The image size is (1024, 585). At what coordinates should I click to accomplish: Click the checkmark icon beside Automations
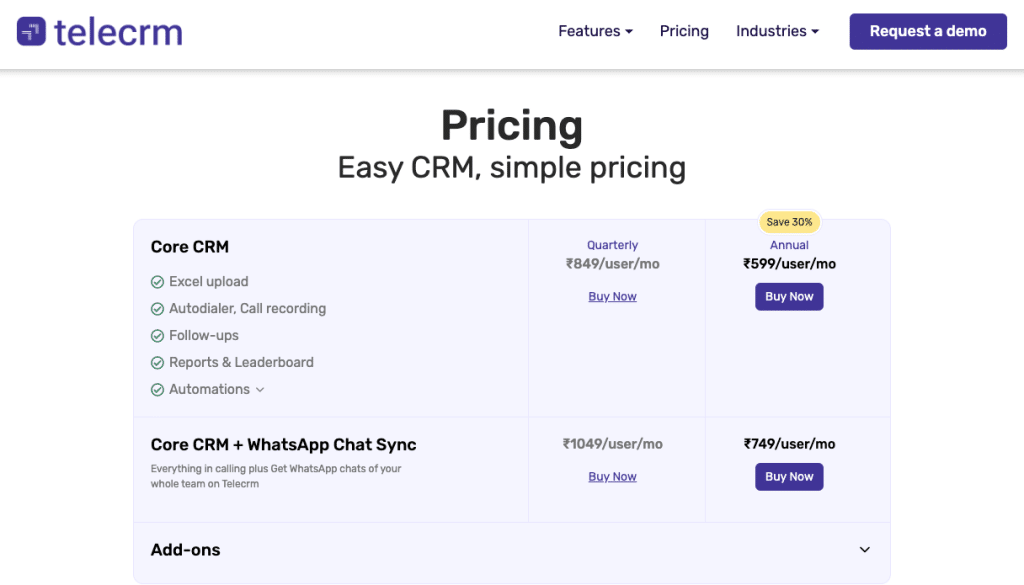click(x=157, y=389)
